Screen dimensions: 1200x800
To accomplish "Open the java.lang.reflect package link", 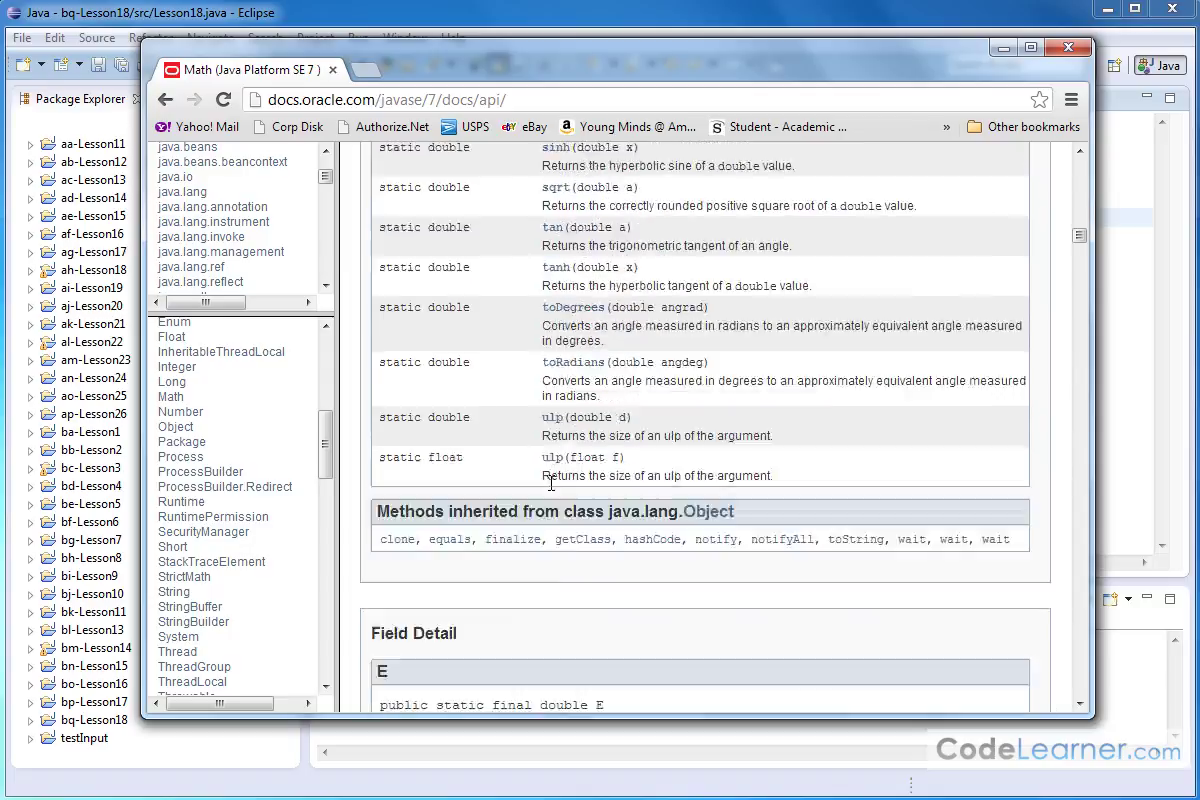I will (200, 282).
